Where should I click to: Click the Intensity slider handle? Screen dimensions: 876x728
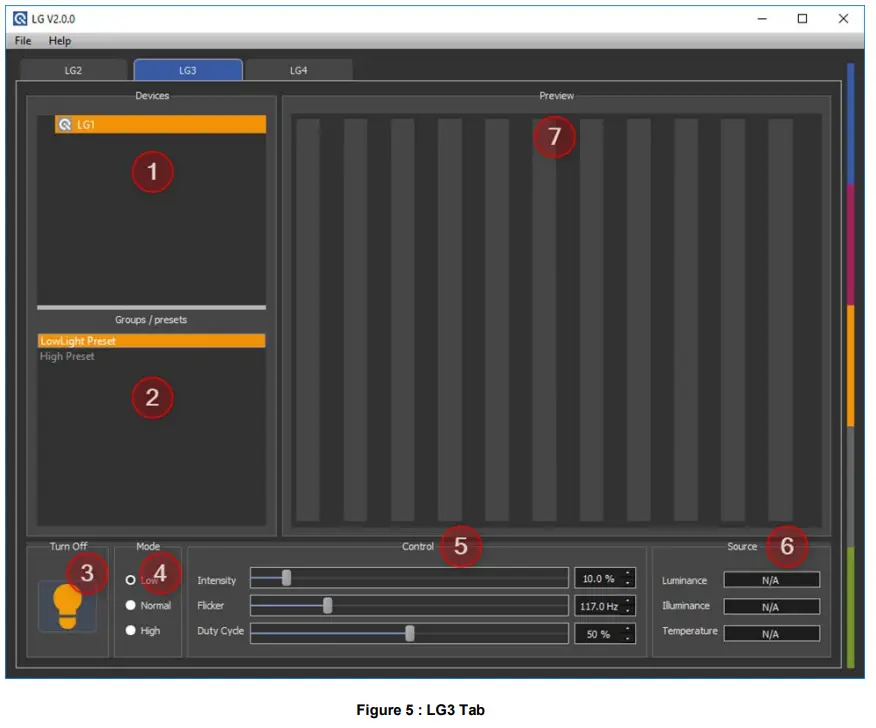(285, 578)
